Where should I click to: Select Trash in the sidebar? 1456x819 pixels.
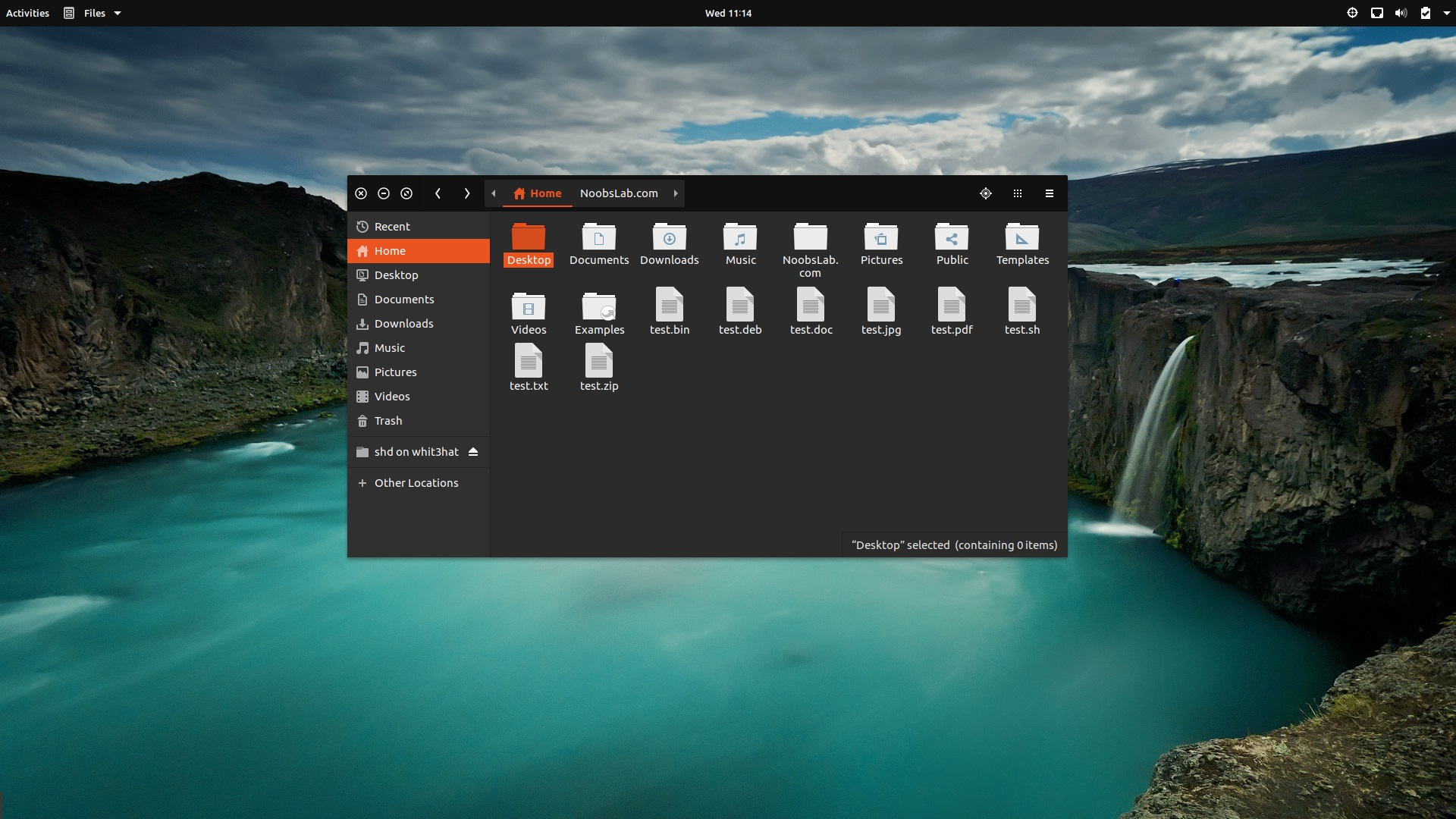(388, 420)
